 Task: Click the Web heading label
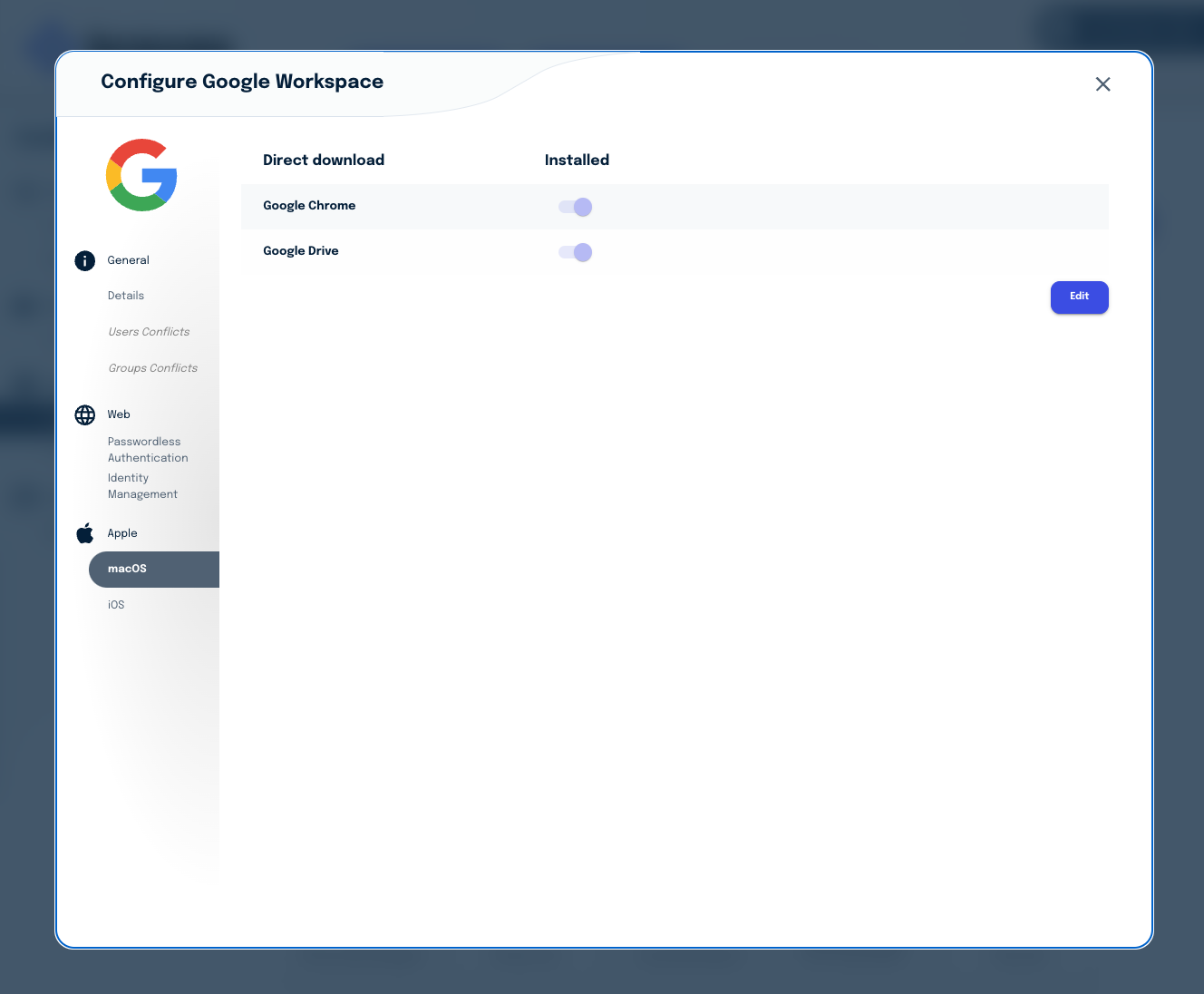pyautogui.click(x=119, y=414)
